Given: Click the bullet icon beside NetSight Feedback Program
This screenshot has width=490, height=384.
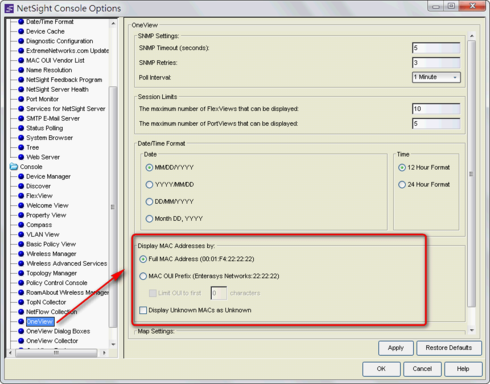Looking at the screenshot, I should 21,80.
